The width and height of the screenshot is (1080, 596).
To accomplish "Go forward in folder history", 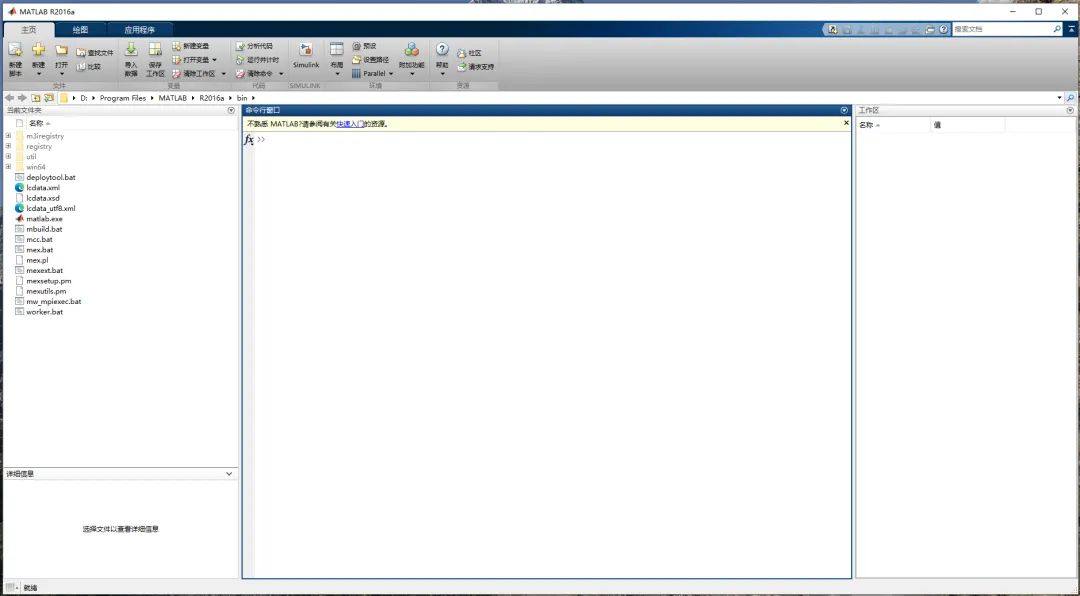I will coord(22,98).
